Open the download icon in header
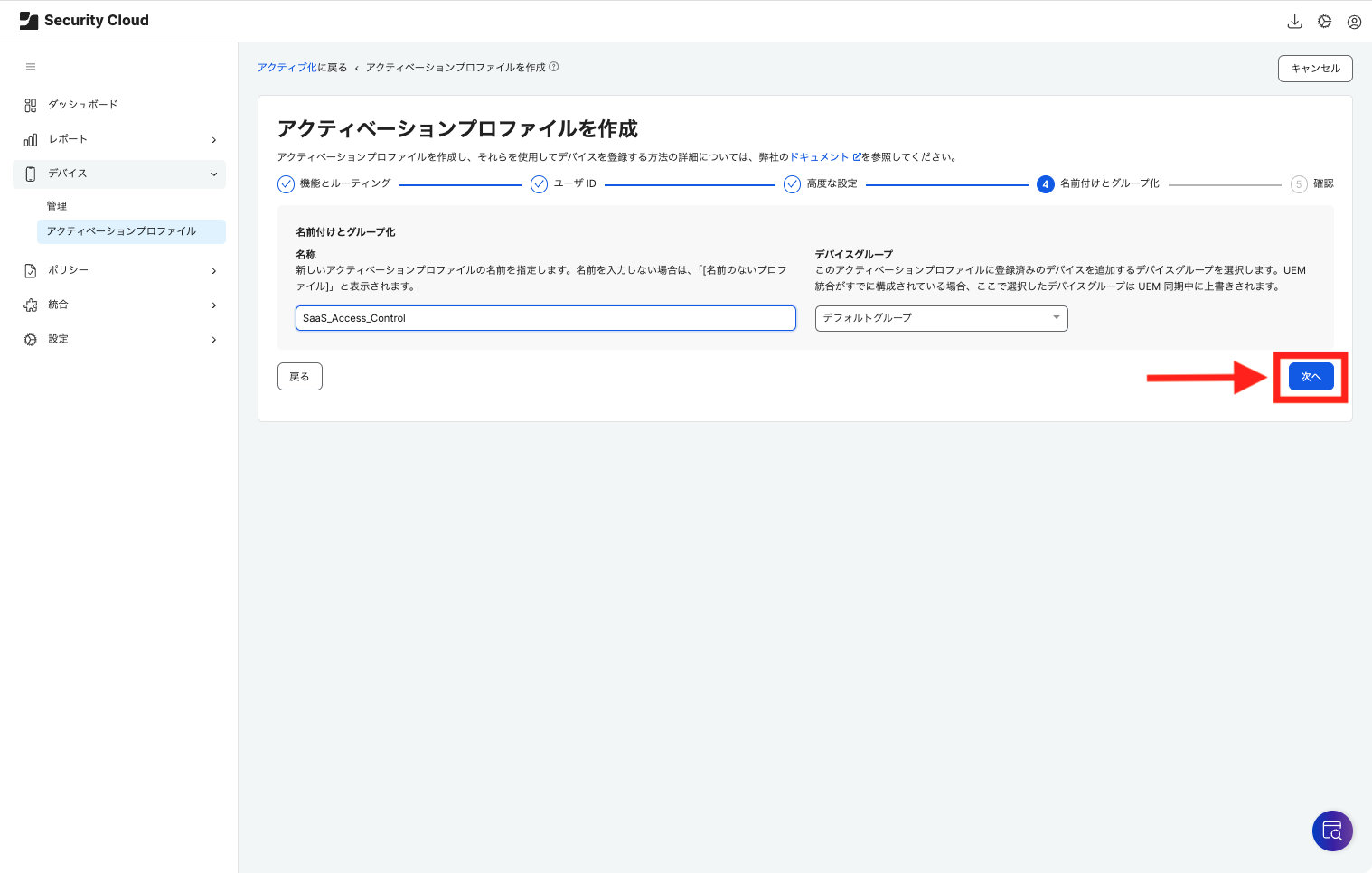Image resolution: width=1372 pixels, height=873 pixels. pos(1294,22)
